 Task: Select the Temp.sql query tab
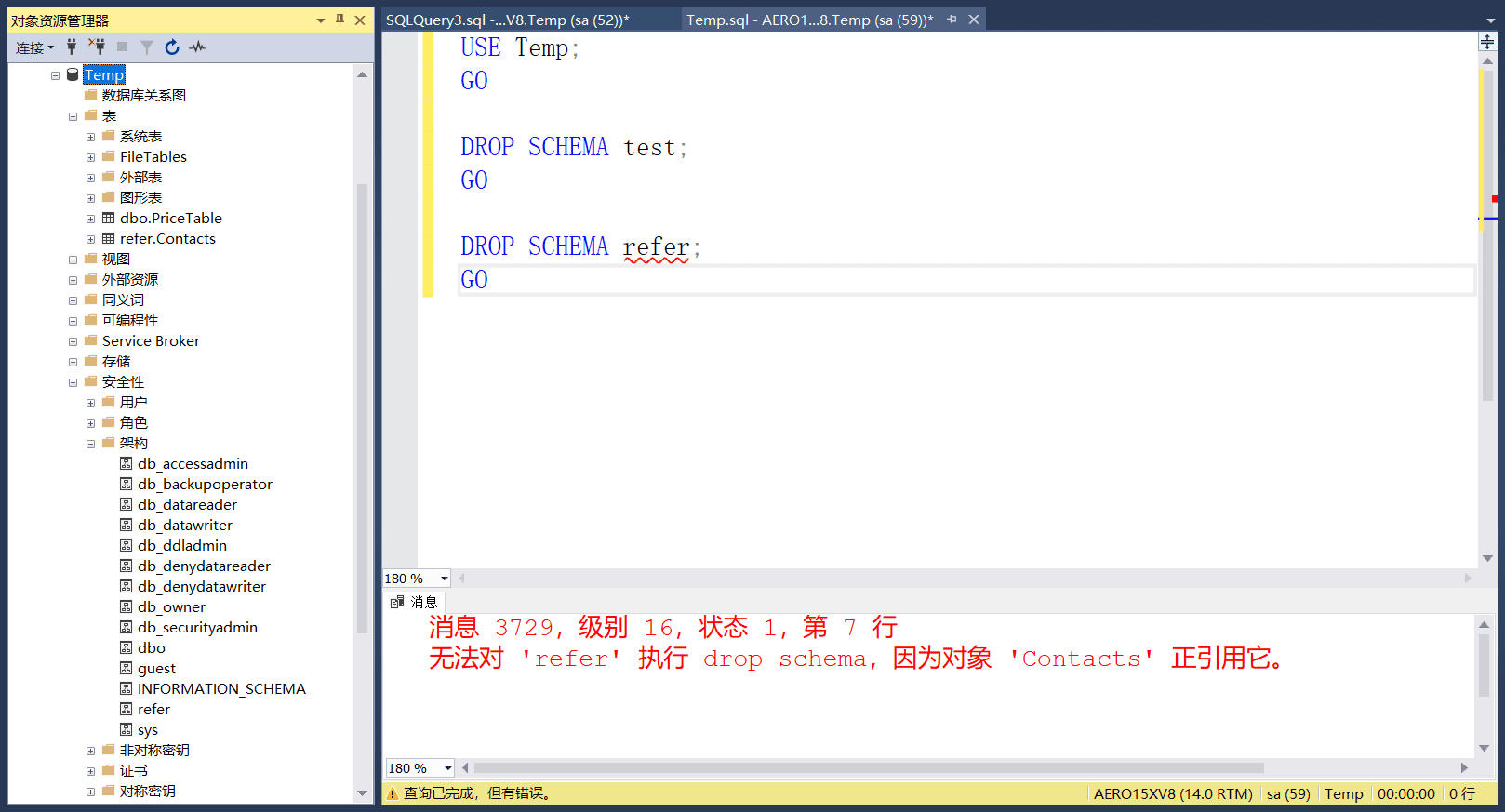[x=810, y=20]
